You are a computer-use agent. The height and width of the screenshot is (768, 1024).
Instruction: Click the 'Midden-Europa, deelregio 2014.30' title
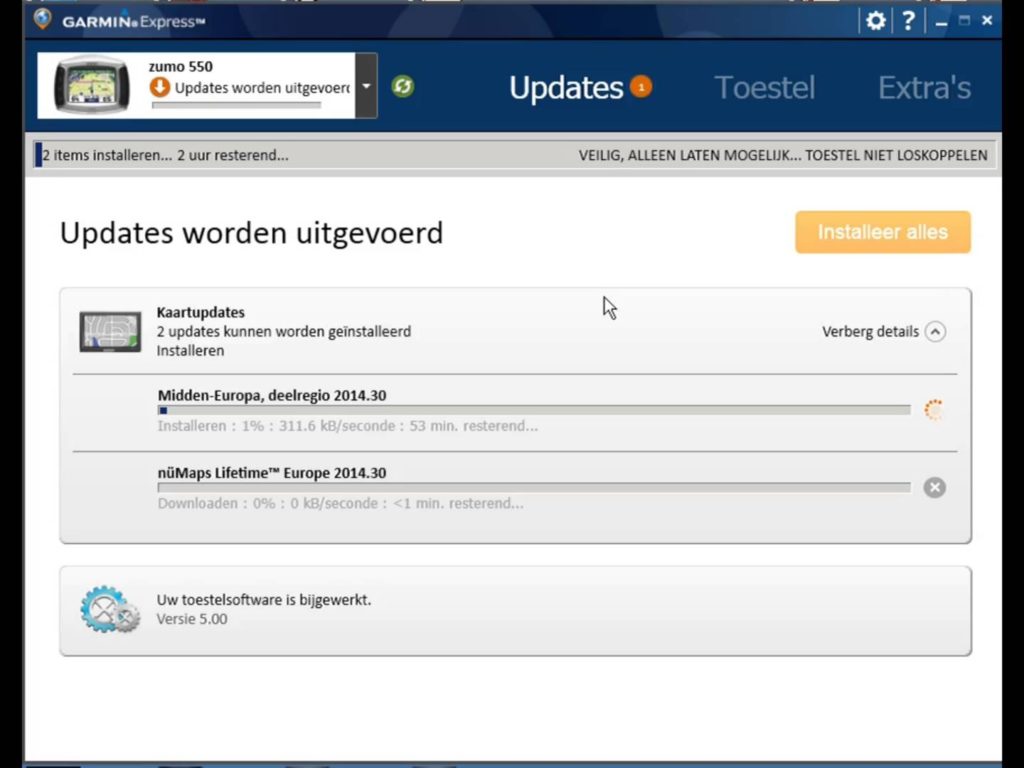272,395
